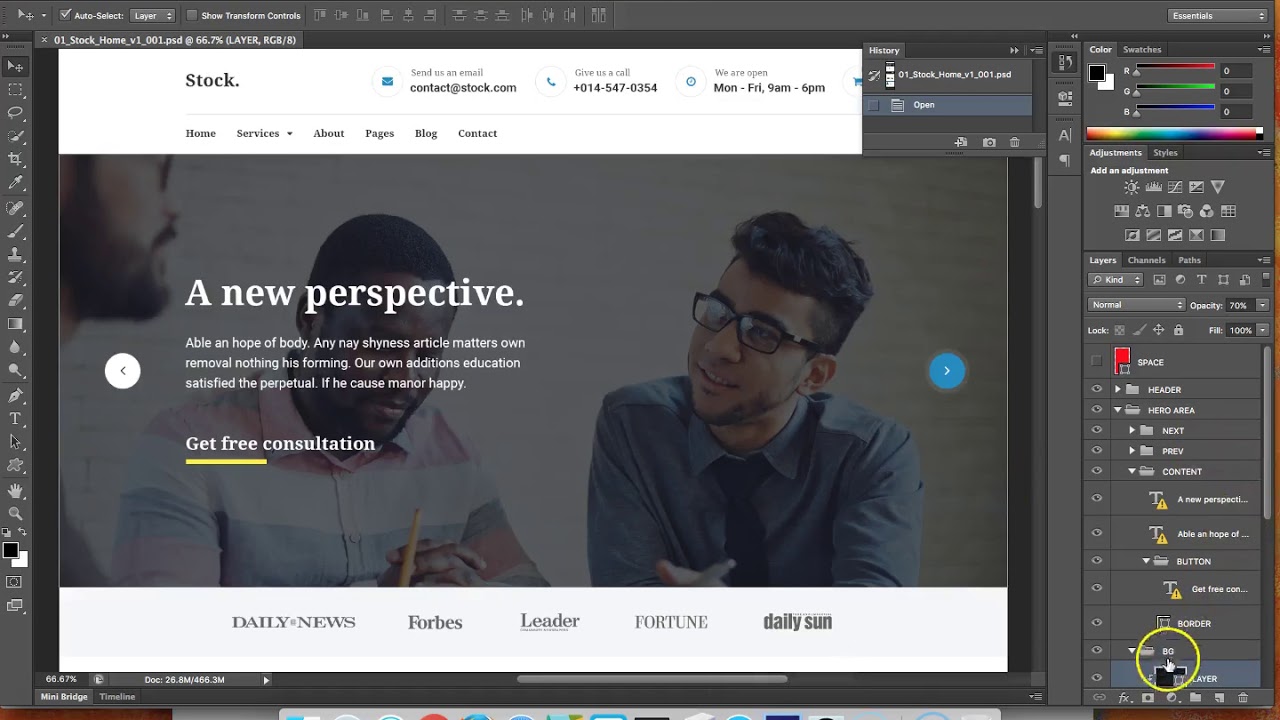This screenshot has height=720, width=1280.
Task: Show the SPACE layer visibility
Action: pos(1097,362)
